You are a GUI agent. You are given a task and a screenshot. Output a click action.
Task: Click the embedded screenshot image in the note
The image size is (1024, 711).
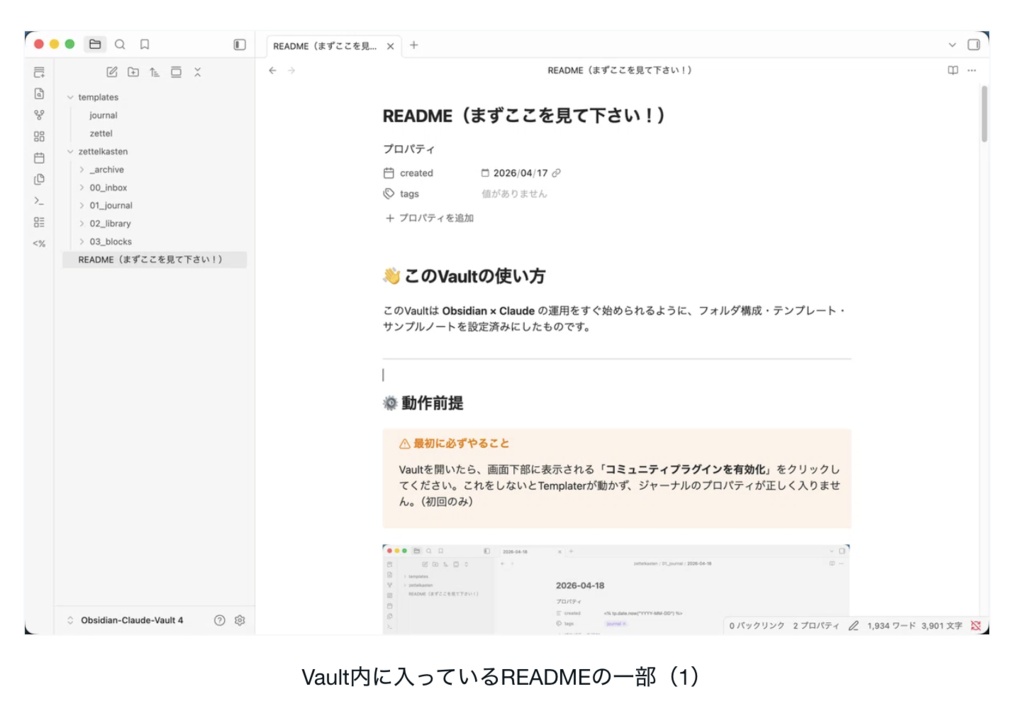coord(616,589)
